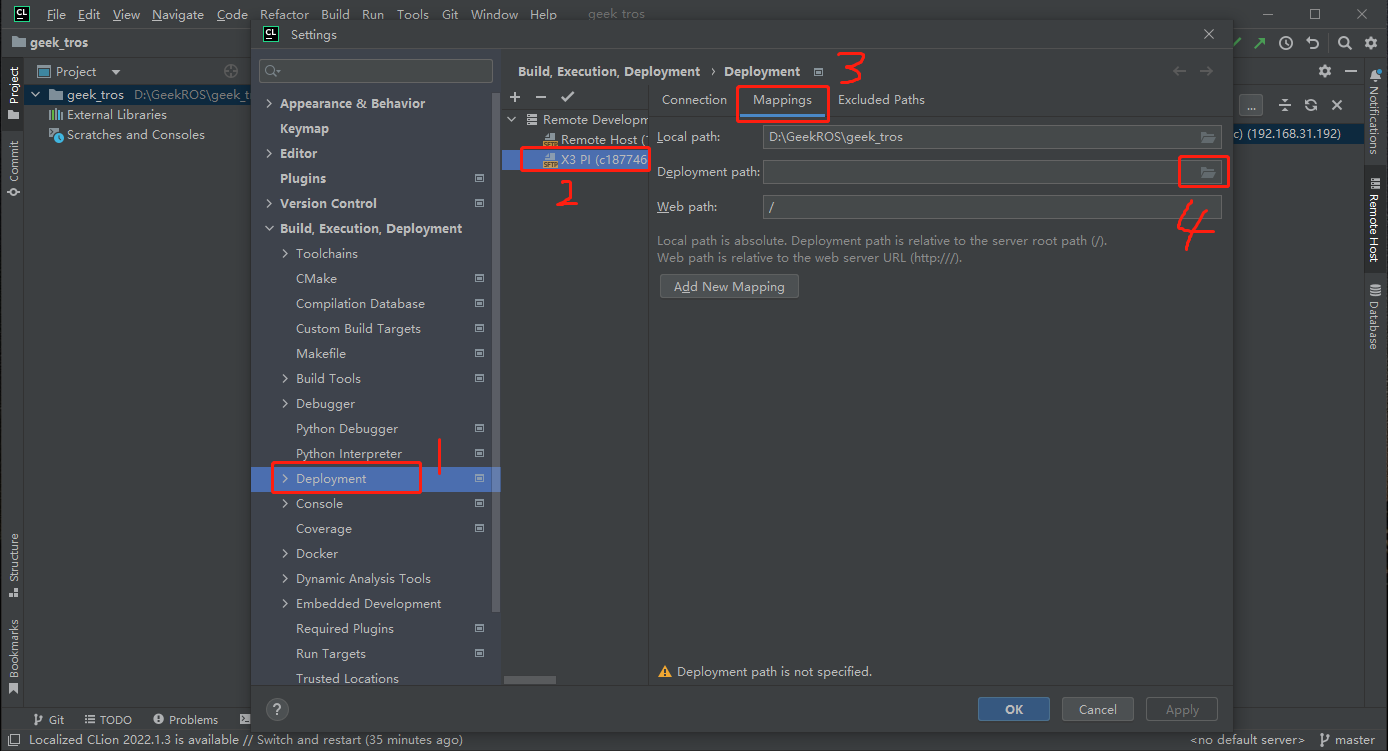Open Remote Host panel gear options

point(1325,71)
